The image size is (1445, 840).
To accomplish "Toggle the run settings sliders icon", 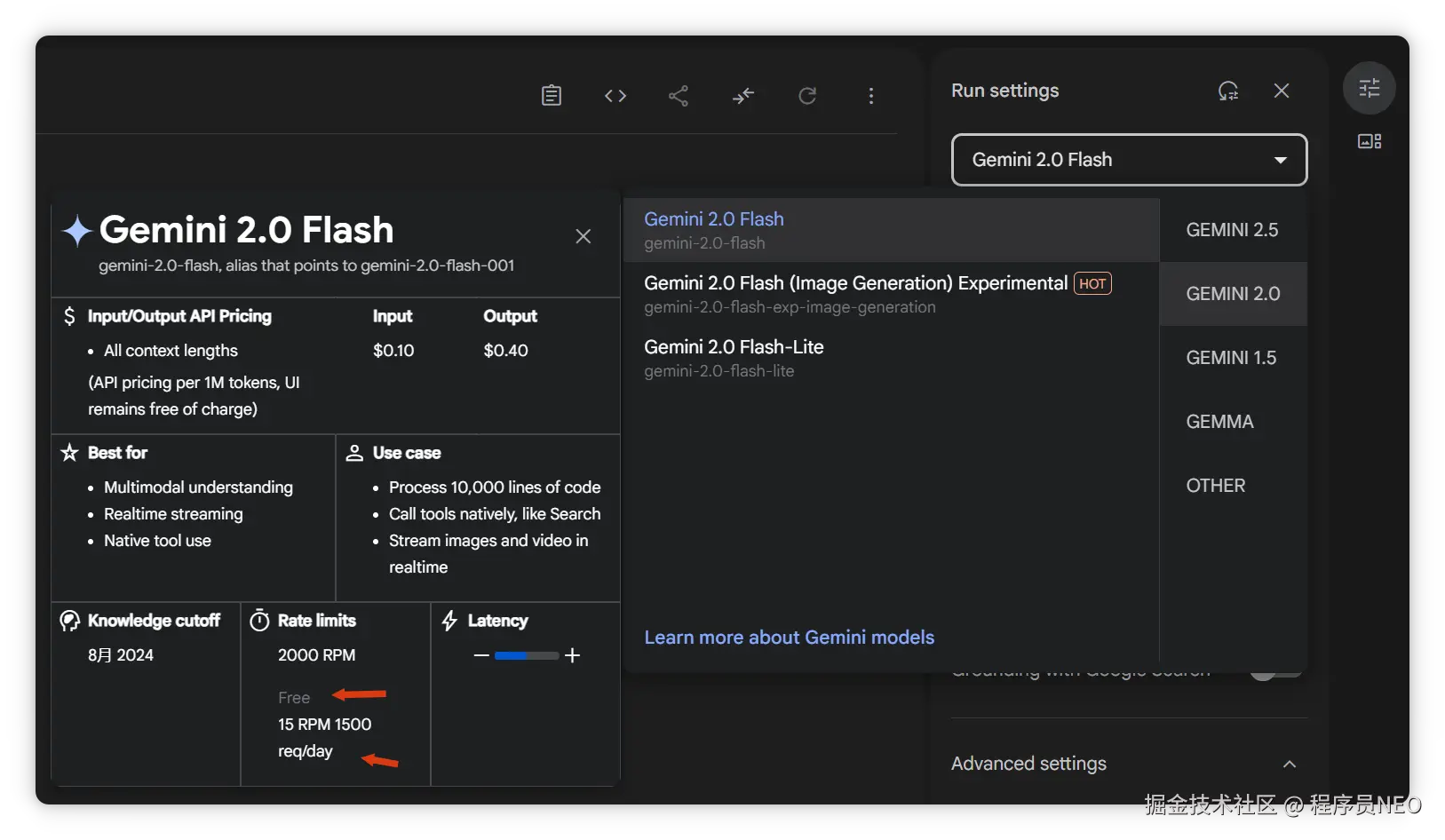I will coord(1369,88).
